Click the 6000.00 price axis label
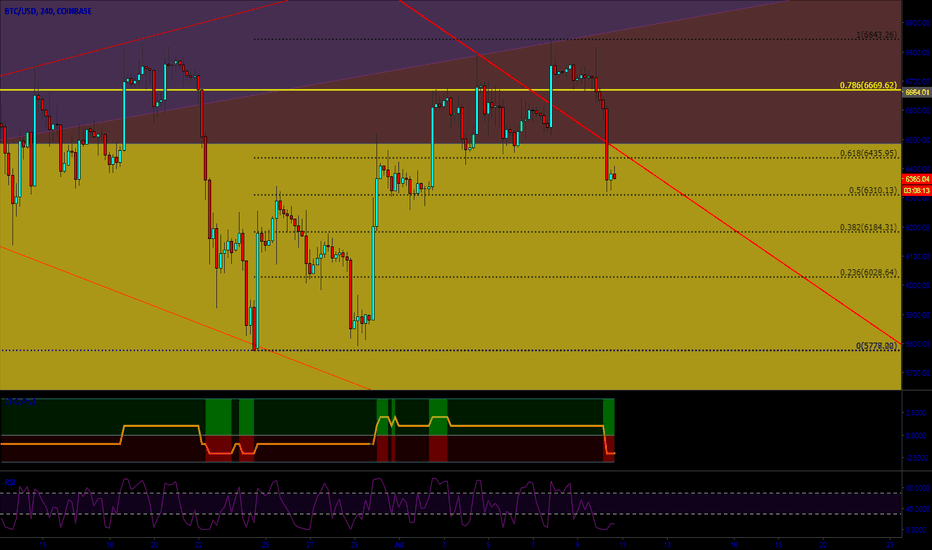The width and height of the screenshot is (932, 550). pyautogui.click(x=918, y=286)
